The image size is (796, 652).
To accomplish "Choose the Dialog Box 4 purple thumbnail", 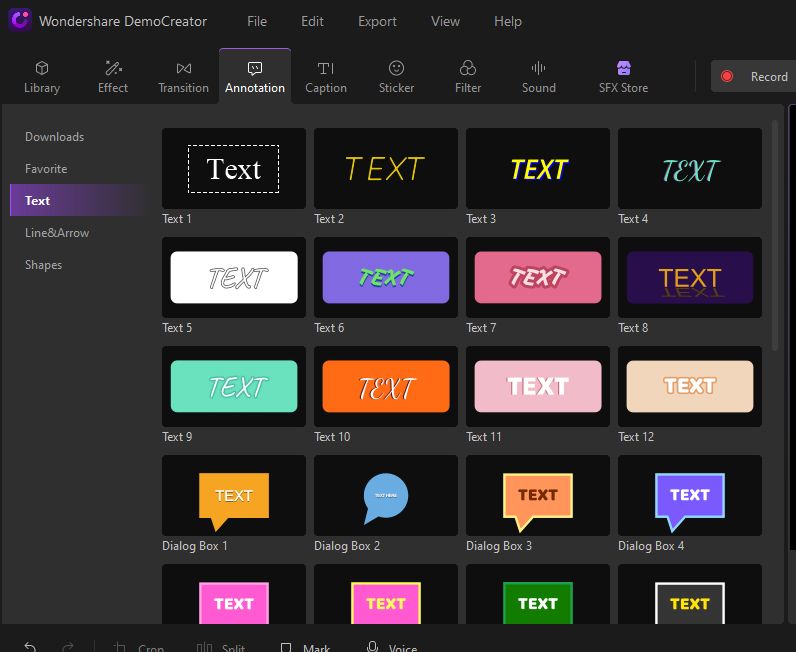I will coord(689,496).
